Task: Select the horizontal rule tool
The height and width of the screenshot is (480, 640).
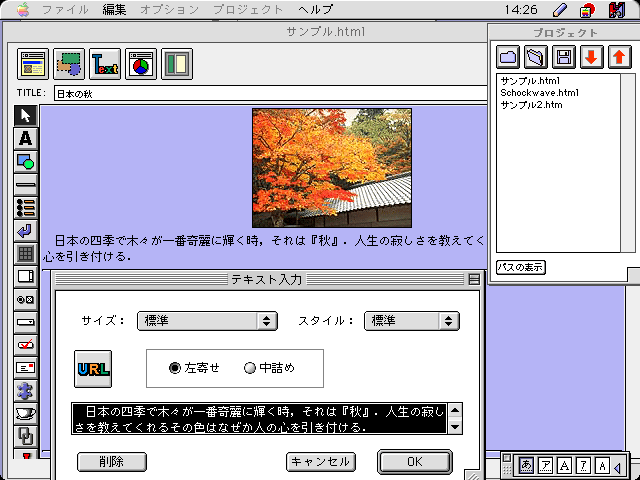Action: click(x=26, y=184)
